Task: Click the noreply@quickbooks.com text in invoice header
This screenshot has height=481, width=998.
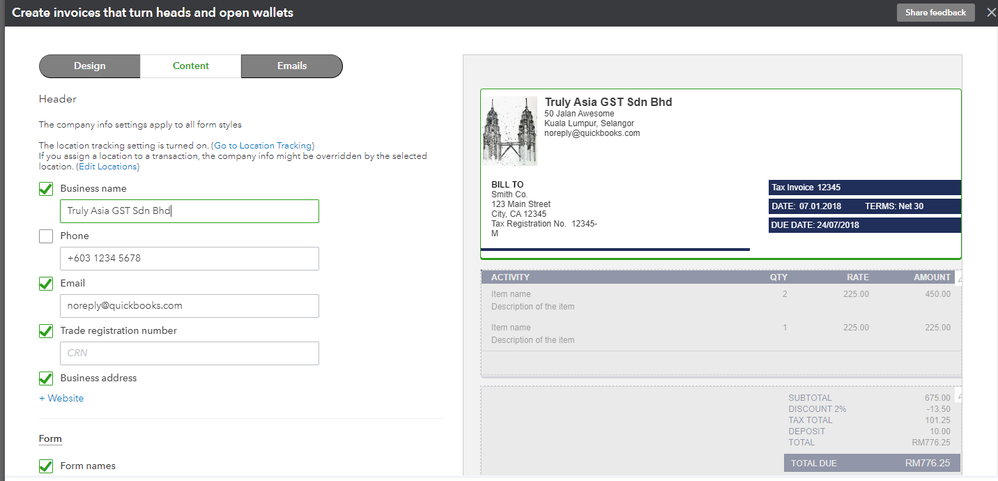Action: pos(592,133)
